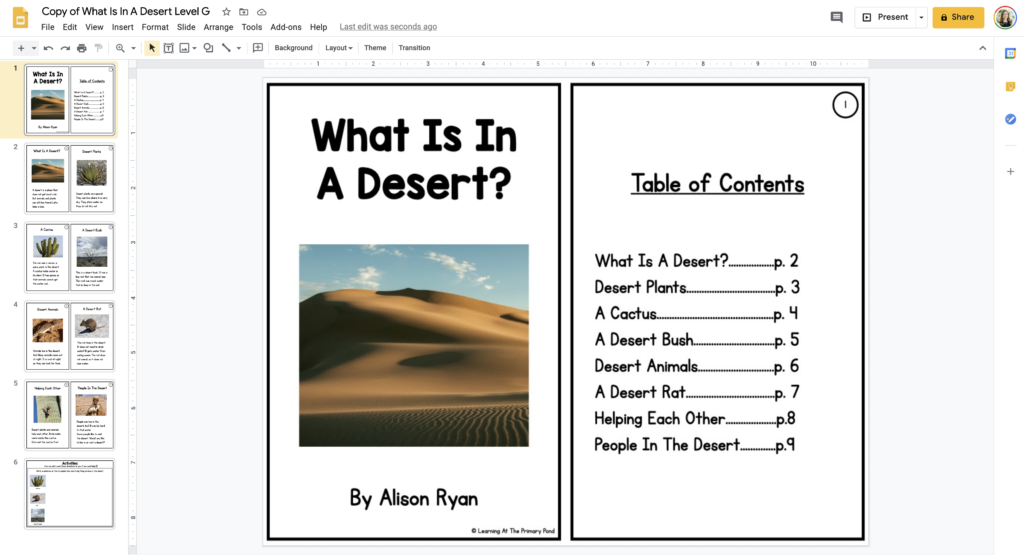Expand image insert options arrow
The height and width of the screenshot is (555, 1024).
(195, 48)
